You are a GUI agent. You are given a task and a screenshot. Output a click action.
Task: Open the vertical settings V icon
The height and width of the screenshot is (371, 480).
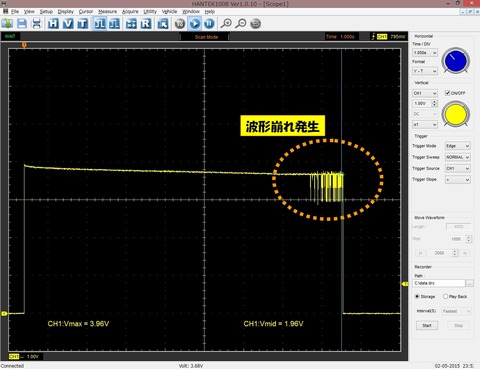point(68,24)
